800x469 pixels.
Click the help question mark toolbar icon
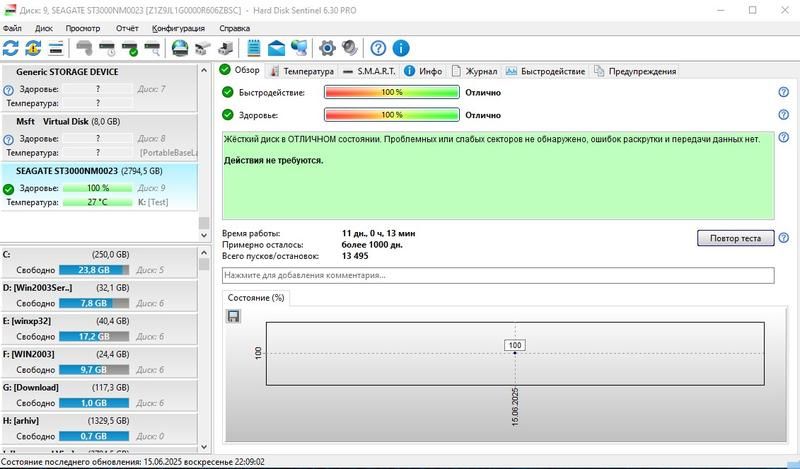[x=378, y=48]
